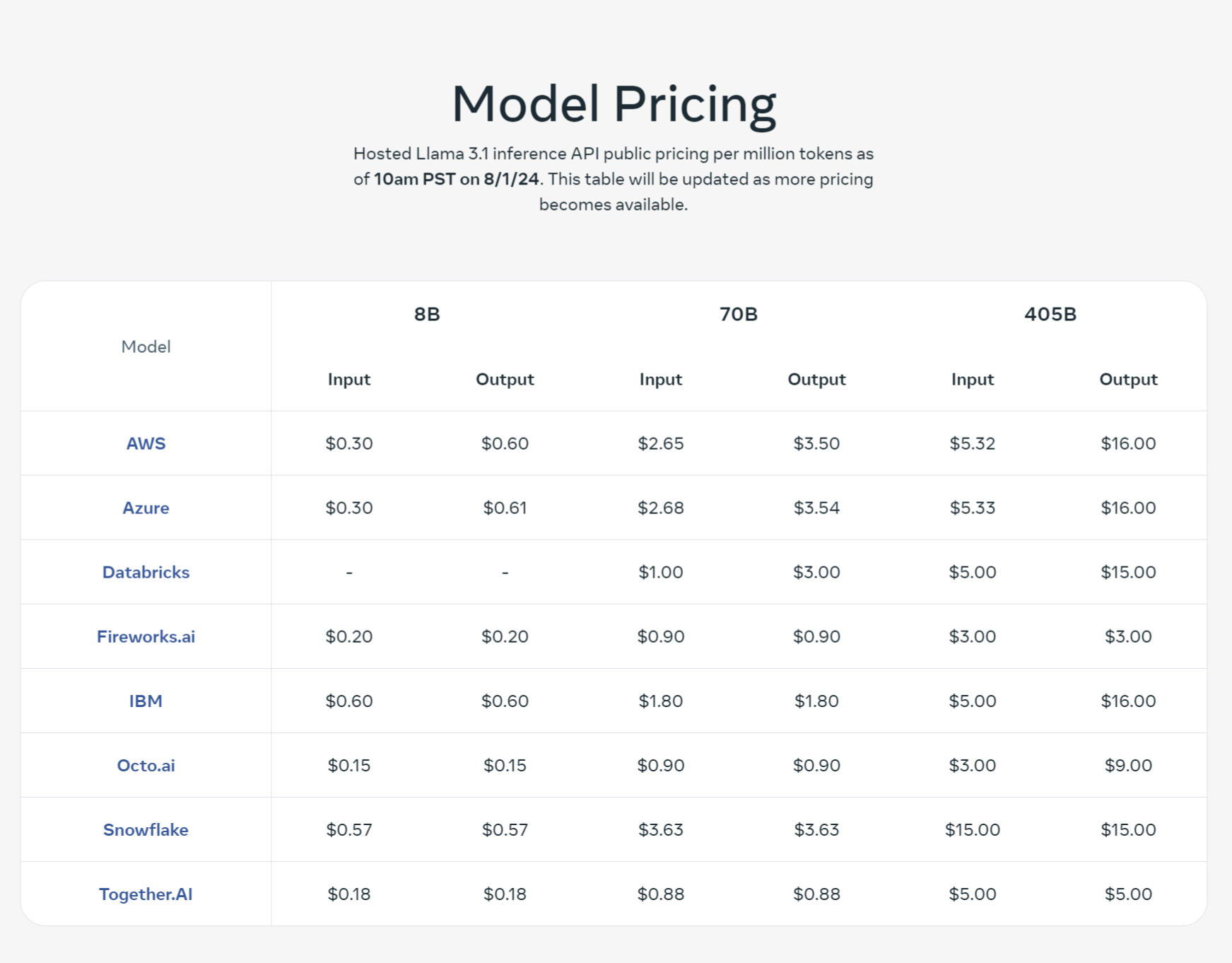Open the AWS provider link
Screen dimensions: 1232x963
[x=146, y=443]
